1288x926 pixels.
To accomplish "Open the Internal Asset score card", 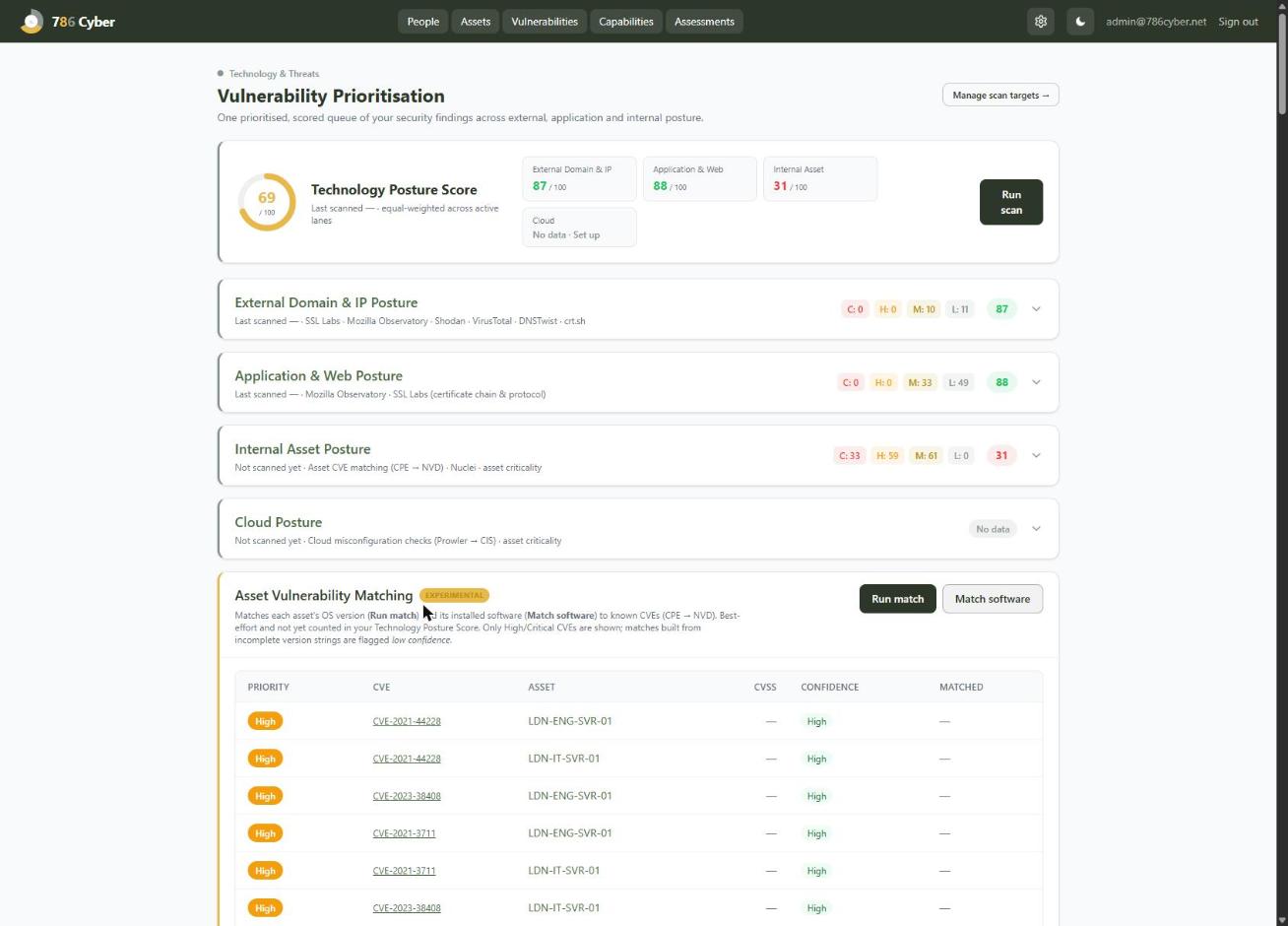I will (x=820, y=178).
